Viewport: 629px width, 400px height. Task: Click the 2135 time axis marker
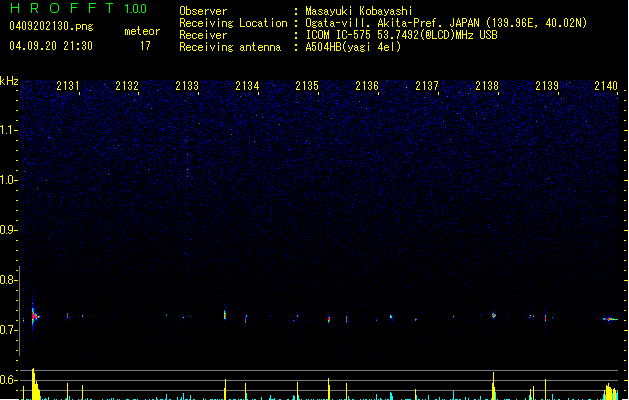click(x=307, y=86)
